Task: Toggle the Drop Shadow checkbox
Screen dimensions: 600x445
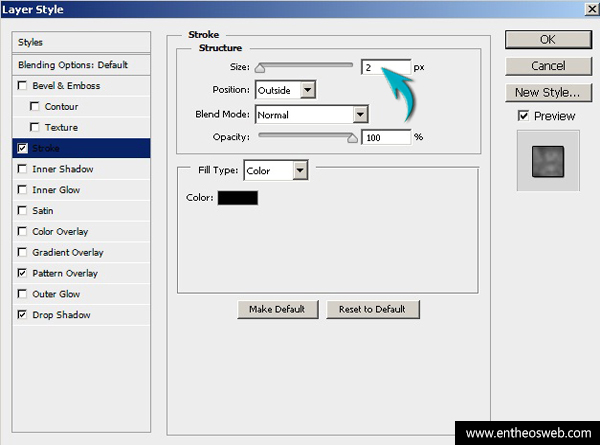Action: point(23,315)
